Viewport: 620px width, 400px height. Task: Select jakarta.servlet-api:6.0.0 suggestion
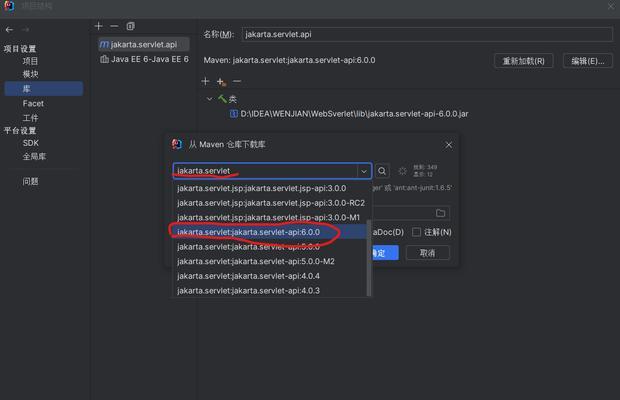(270, 232)
